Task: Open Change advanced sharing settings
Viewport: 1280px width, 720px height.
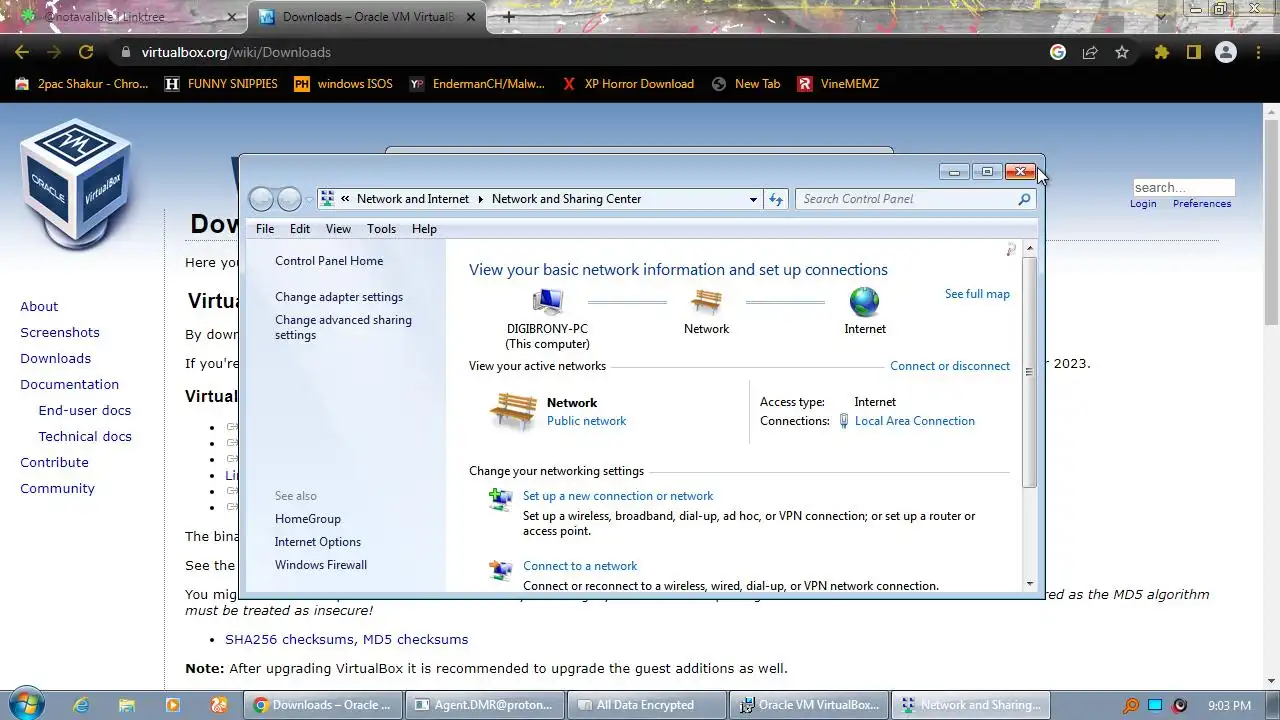Action: pyautogui.click(x=343, y=327)
